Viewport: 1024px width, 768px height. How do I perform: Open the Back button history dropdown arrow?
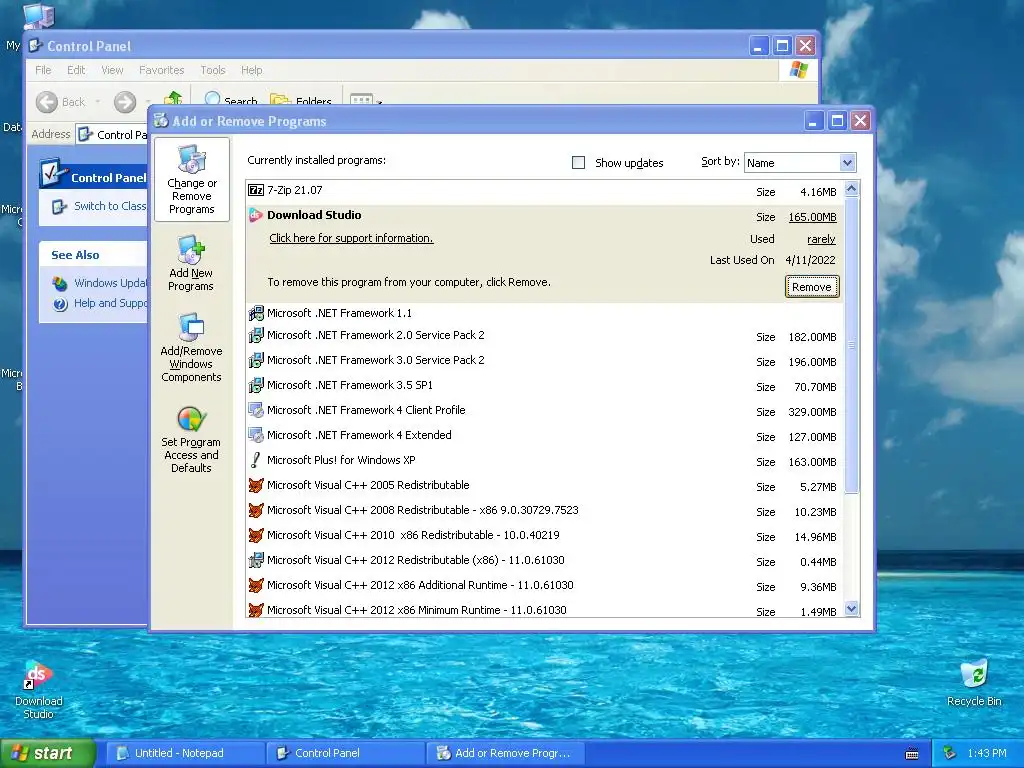(98, 102)
